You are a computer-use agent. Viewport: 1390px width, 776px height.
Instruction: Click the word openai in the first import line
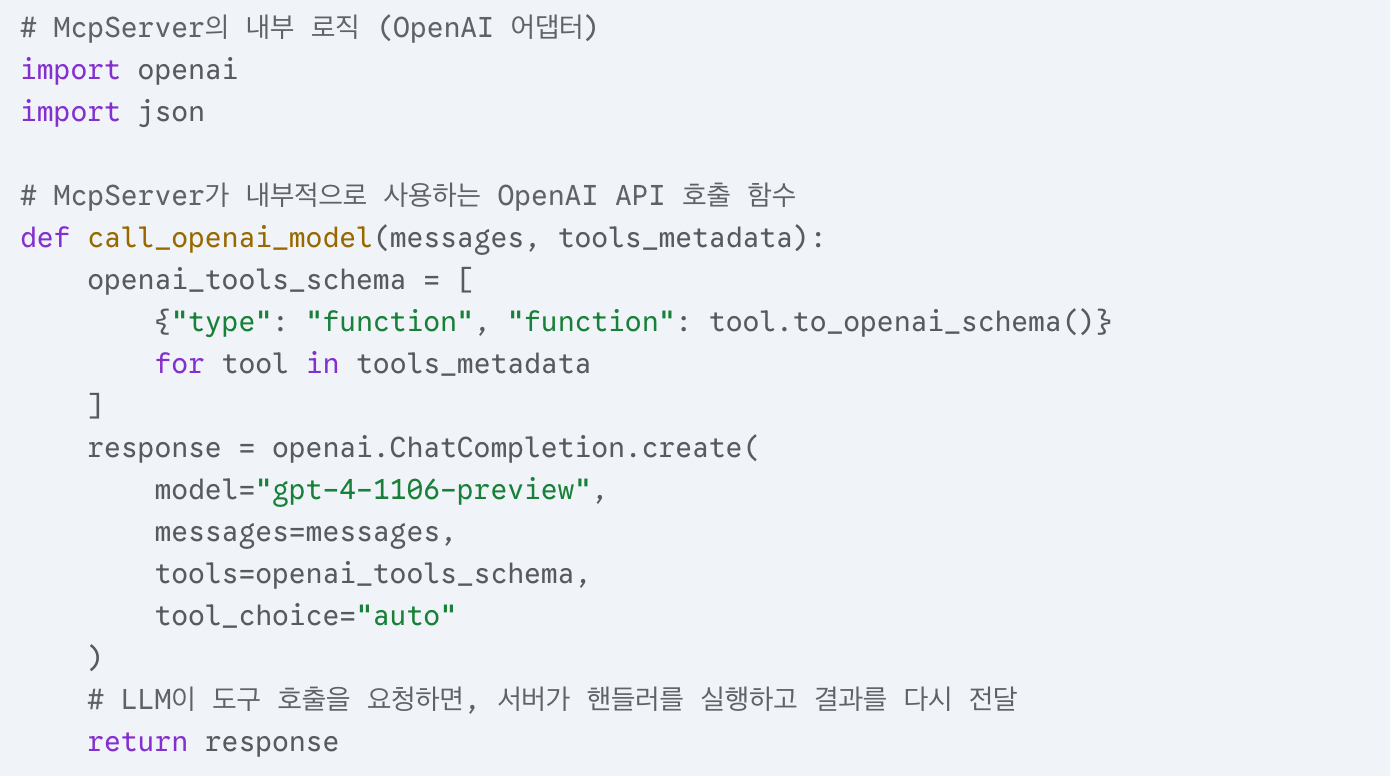[187, 70]
